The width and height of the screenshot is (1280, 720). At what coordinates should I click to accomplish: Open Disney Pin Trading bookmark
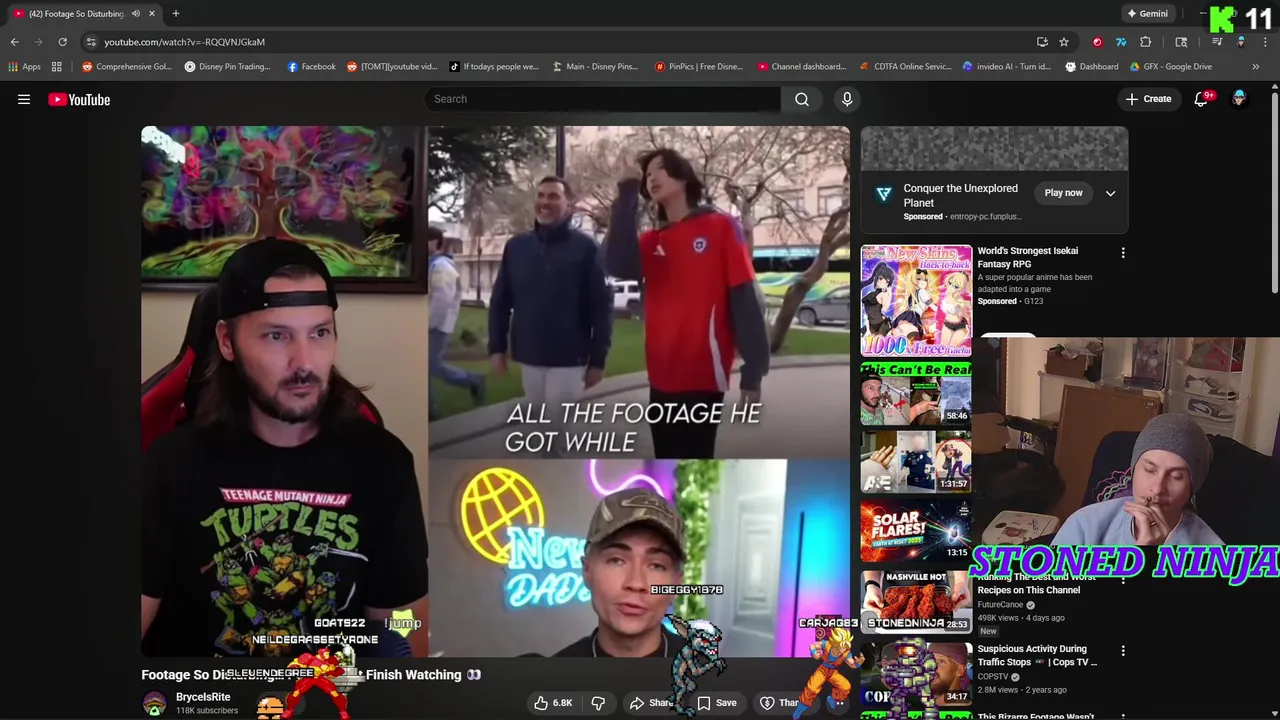tap(227, 67)
